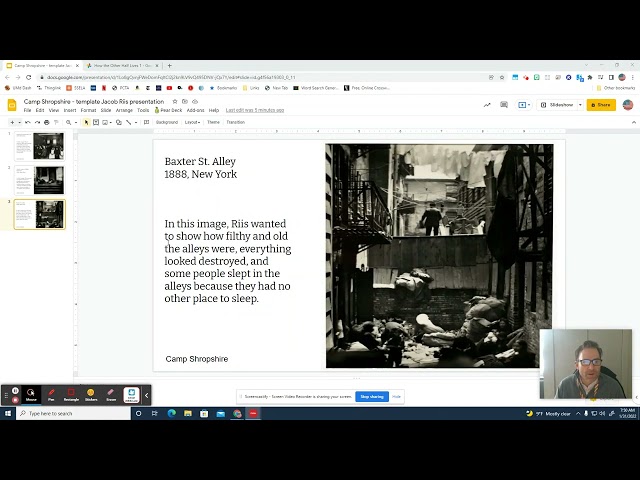Open the comment history icon
This screenshot has width=640, height=480.
click(x=504, y=105)
